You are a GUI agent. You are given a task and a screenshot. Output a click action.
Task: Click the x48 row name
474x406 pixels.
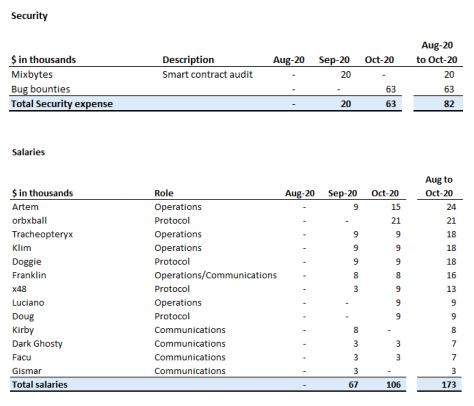click(x=19, y=289)
